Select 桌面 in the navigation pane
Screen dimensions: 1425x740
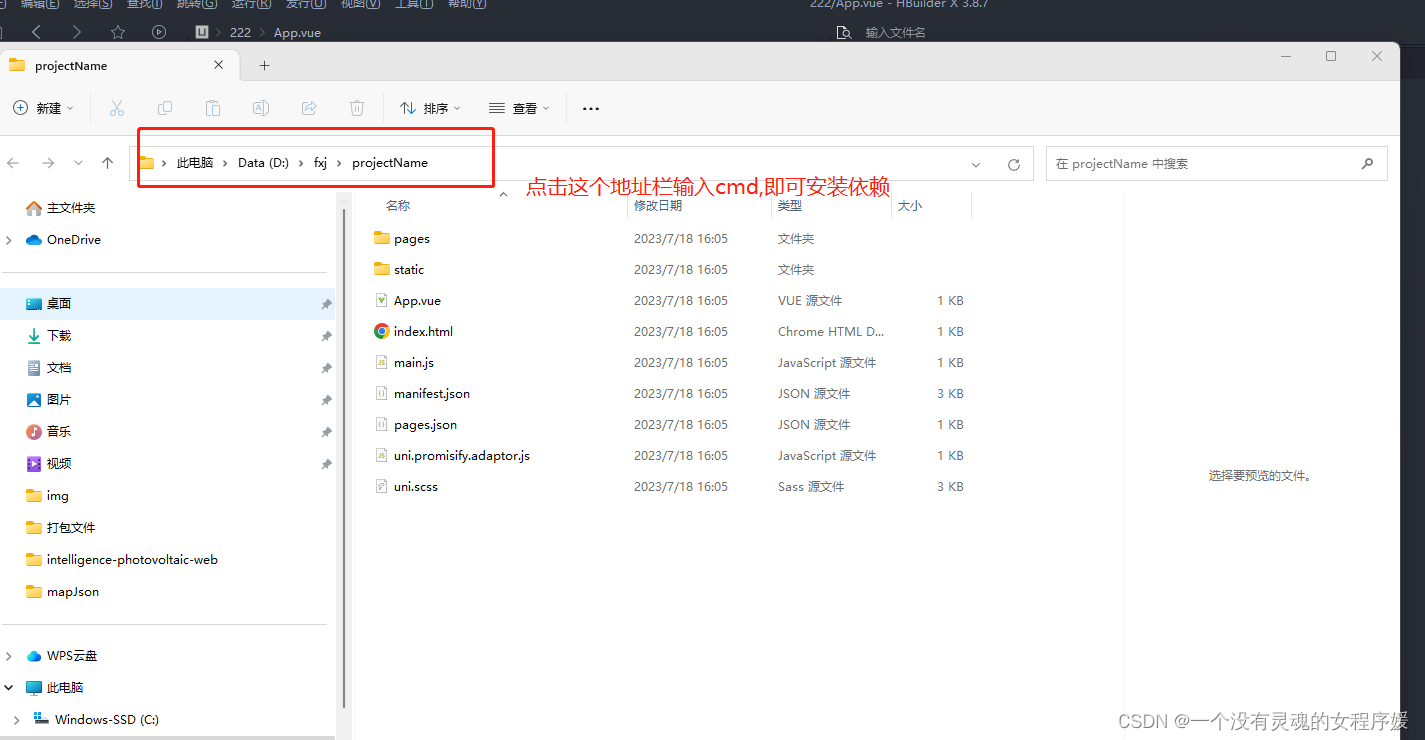click(x=168, y=304)
